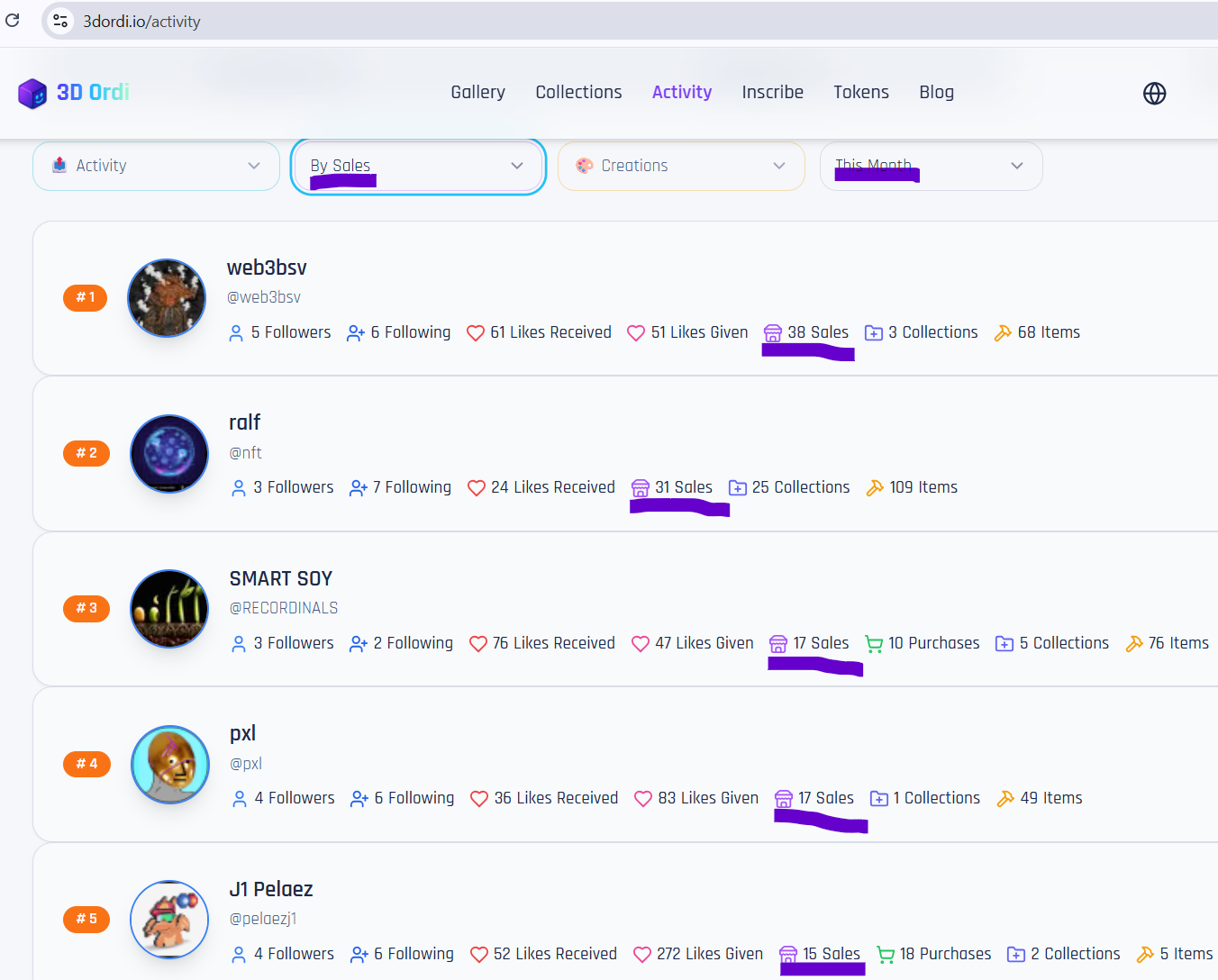Click the '10 Purchases' text
The height and width of the screenshot is (980, 1218).
tap(934, 643)
